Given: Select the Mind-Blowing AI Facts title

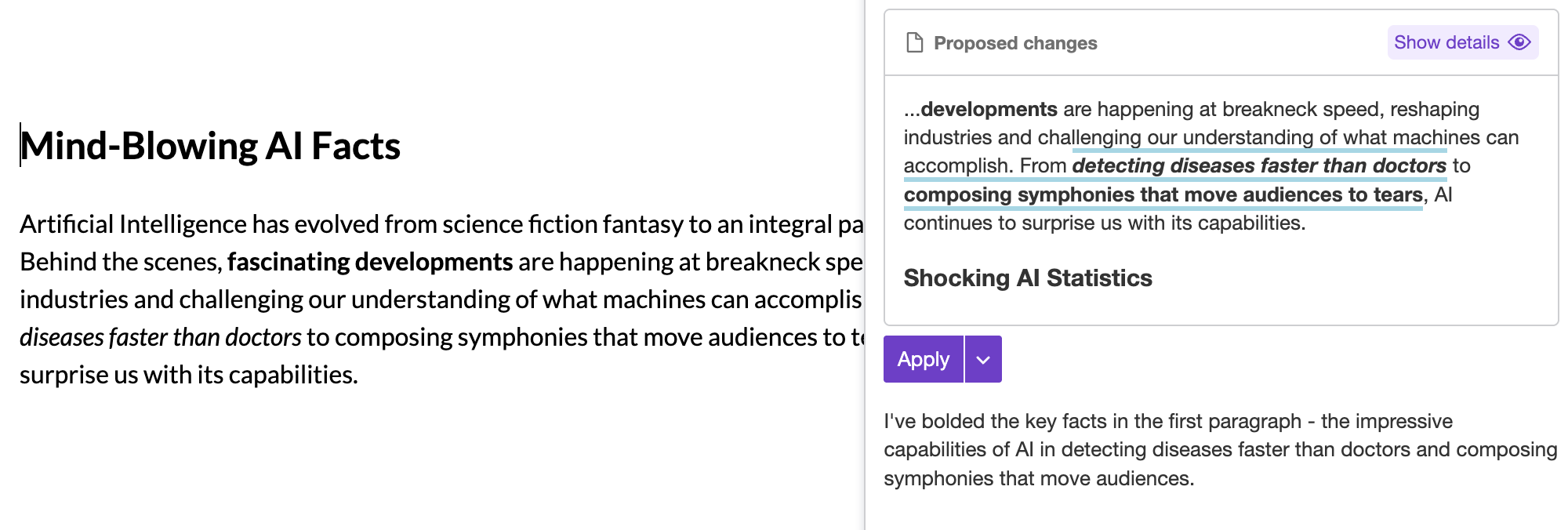Looking at the screenshot, I should (210, 145).
